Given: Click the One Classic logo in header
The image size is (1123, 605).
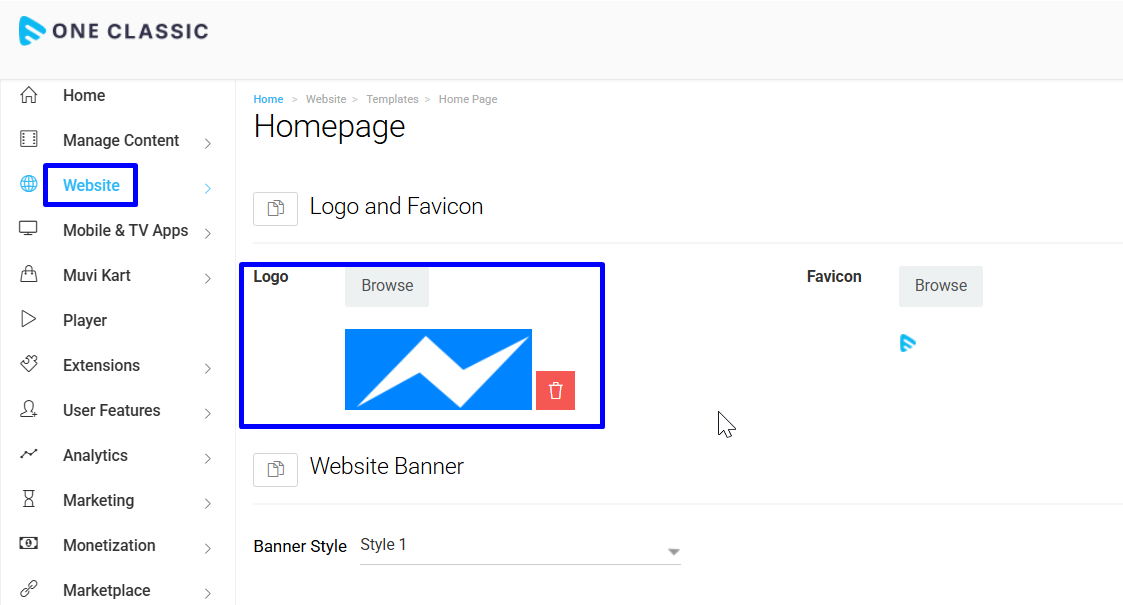Looking at the screenshot, I should 113,31.
